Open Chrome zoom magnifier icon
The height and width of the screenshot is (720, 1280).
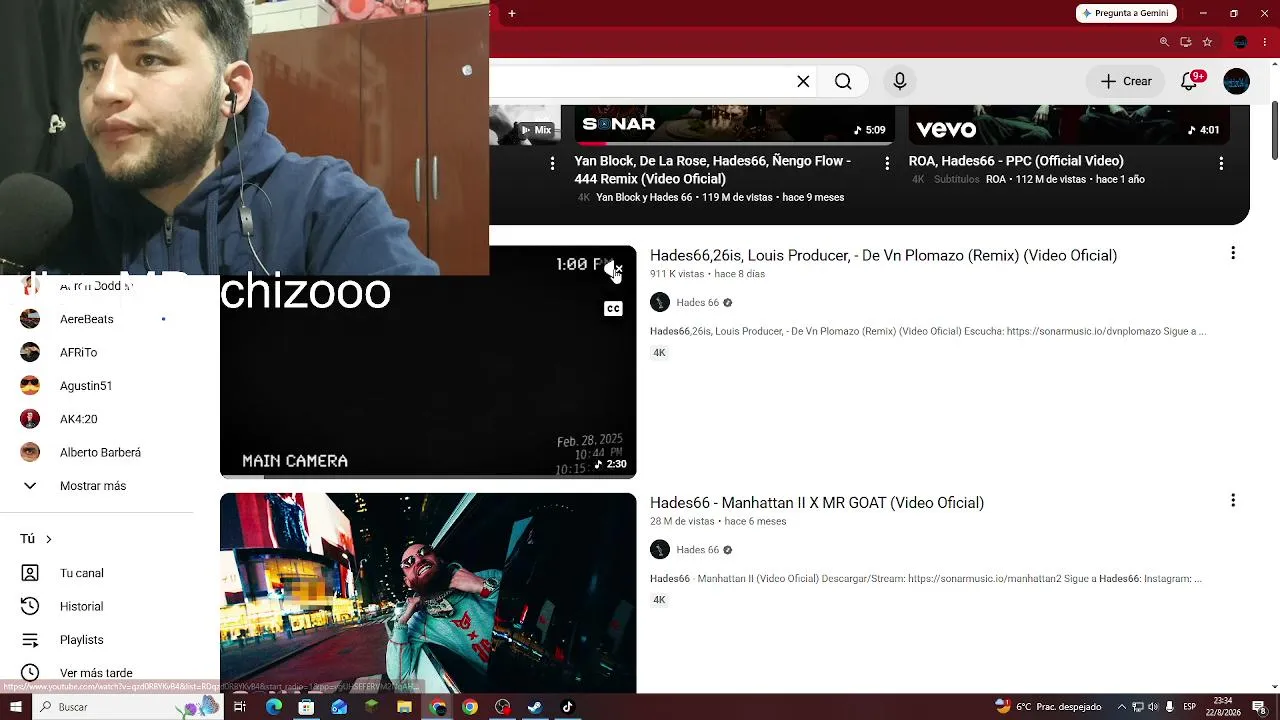click(x=1164, y=42)
